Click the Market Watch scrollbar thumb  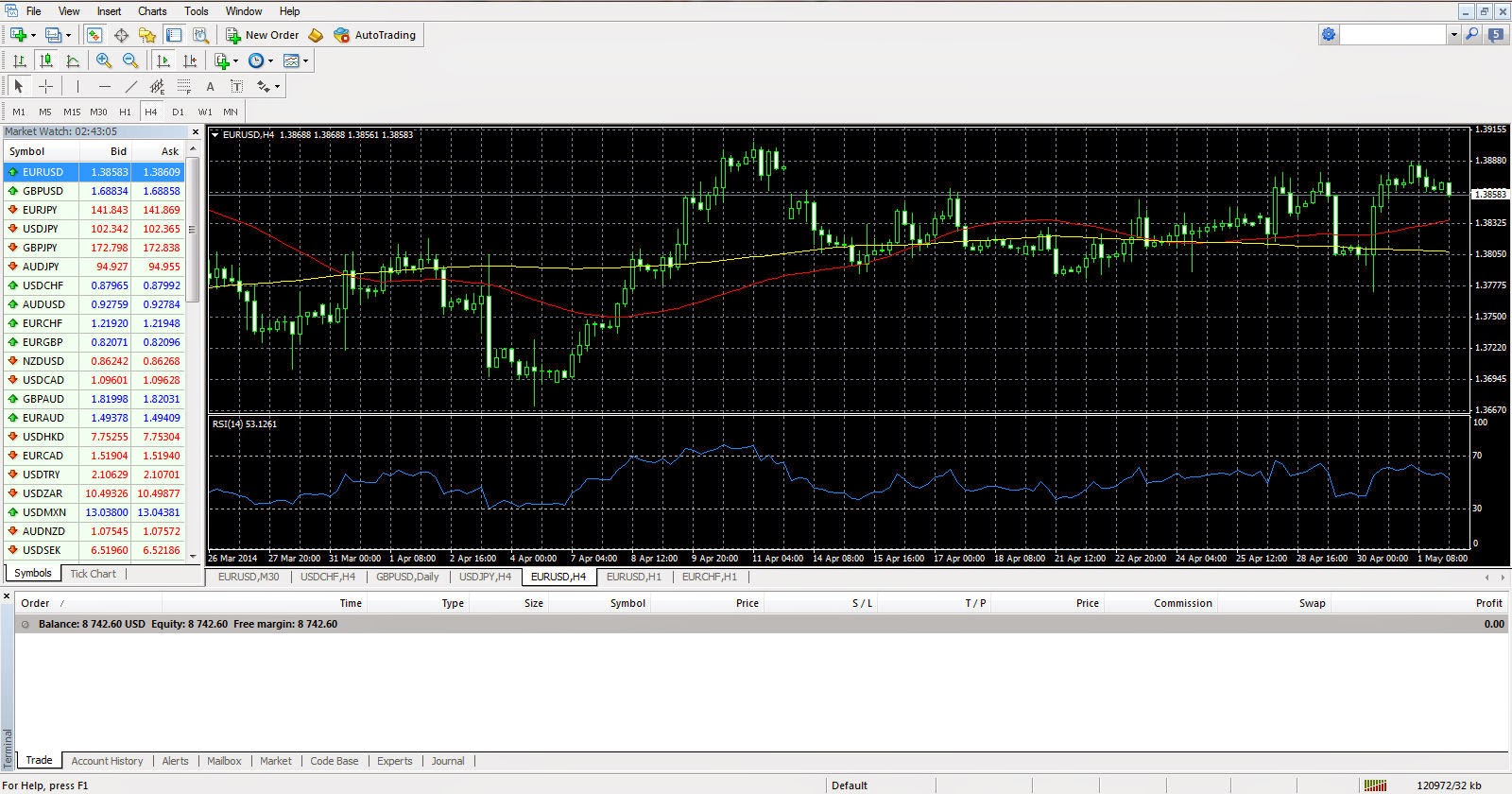pyautogui.click(x=193, y=230)
